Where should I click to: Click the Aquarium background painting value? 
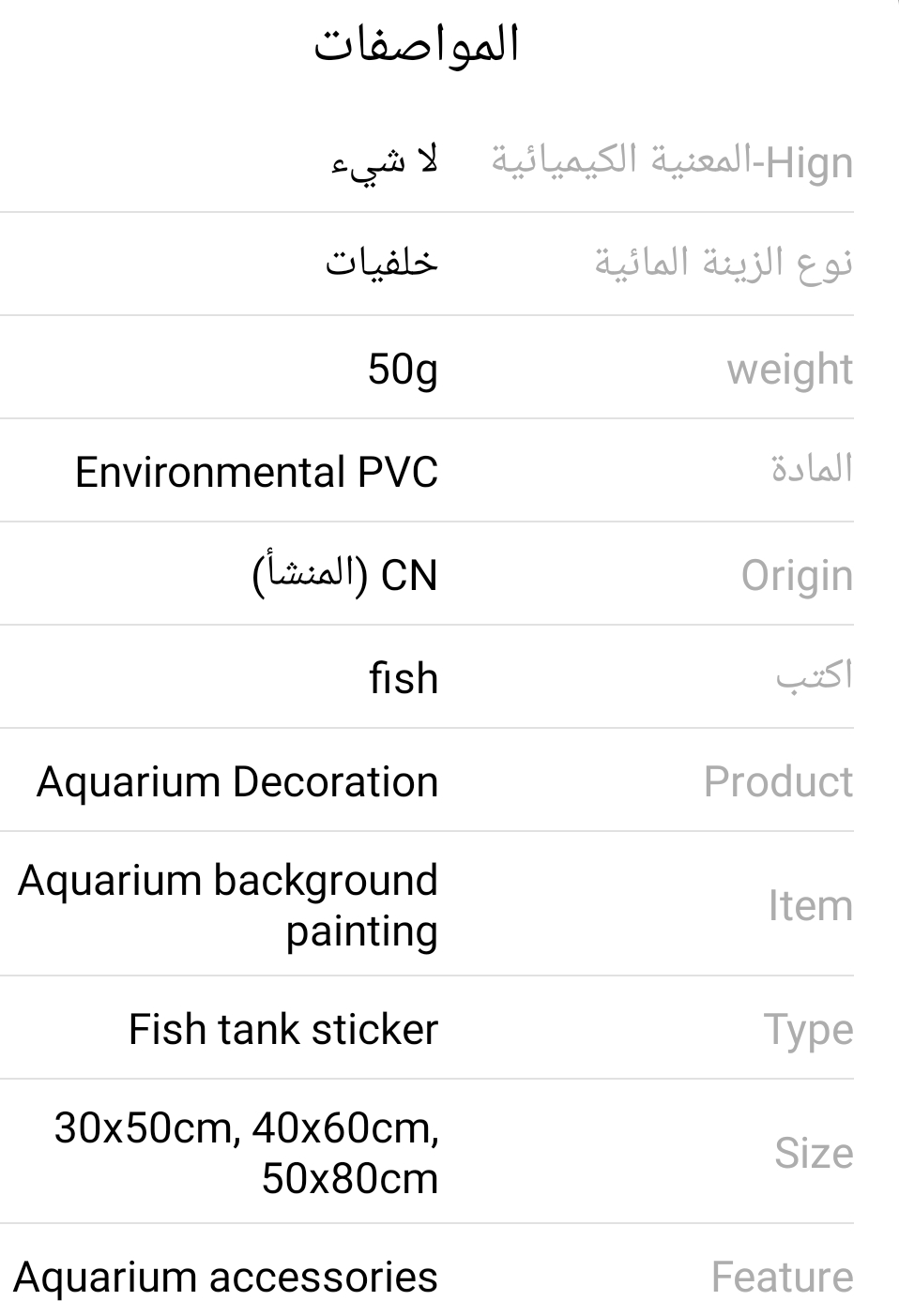pos(228,905)
